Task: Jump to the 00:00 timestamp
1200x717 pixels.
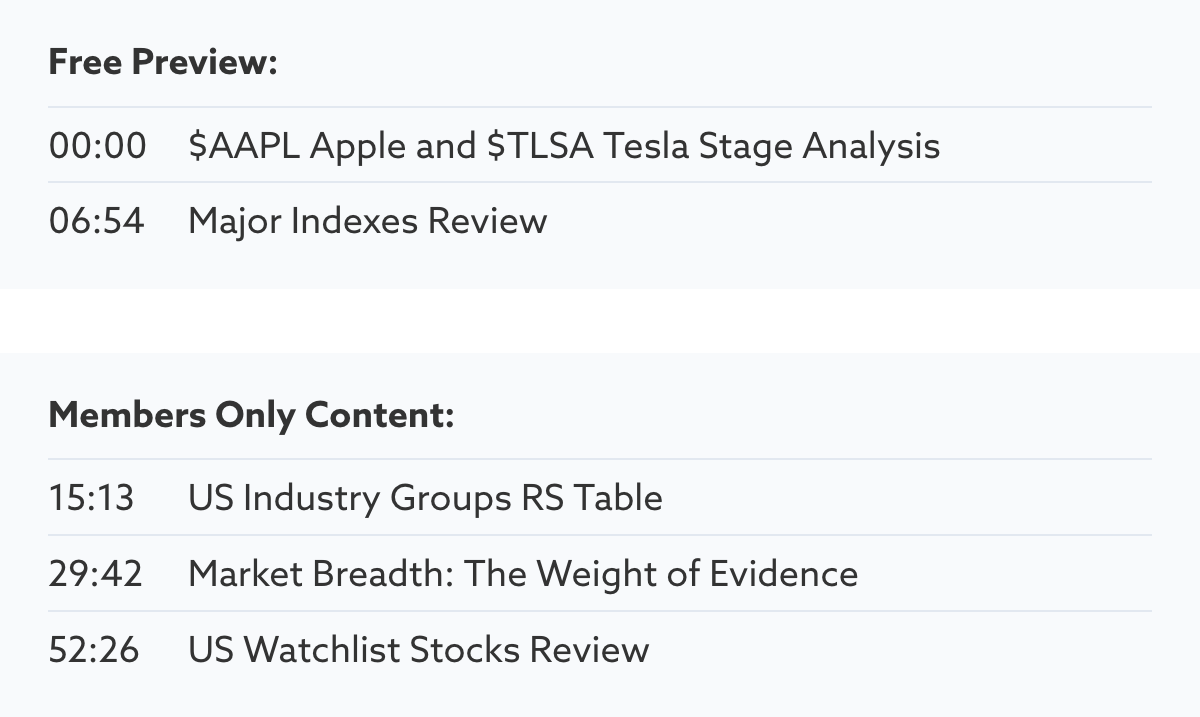Action: (97, 146)
